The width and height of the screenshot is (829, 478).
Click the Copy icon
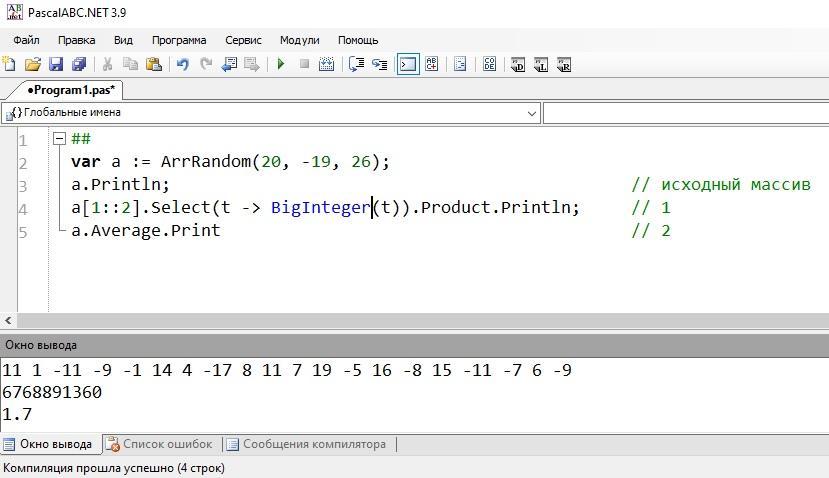(130, 65)
